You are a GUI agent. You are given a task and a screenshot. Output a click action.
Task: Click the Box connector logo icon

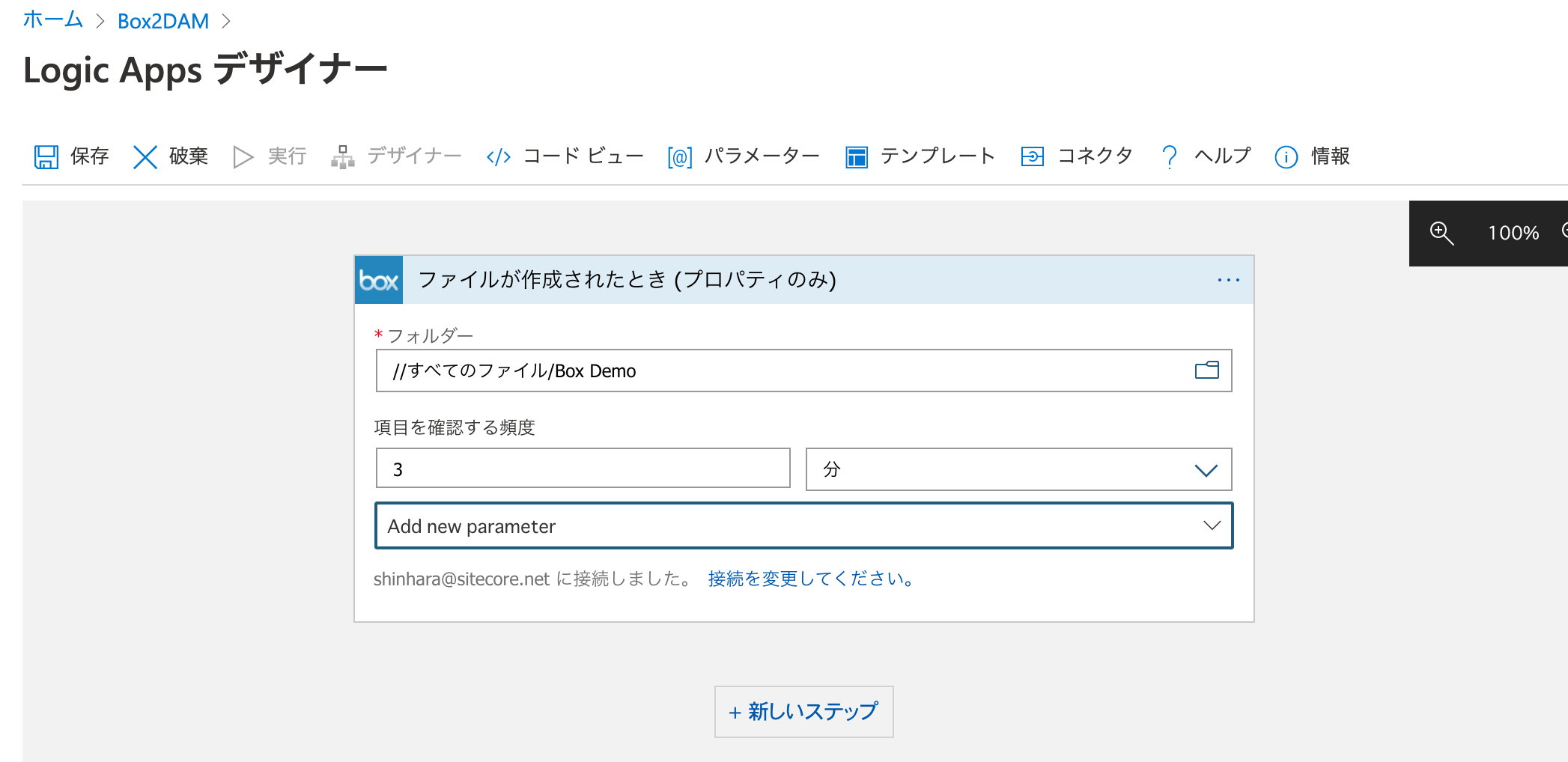click(x=379, y=280)
